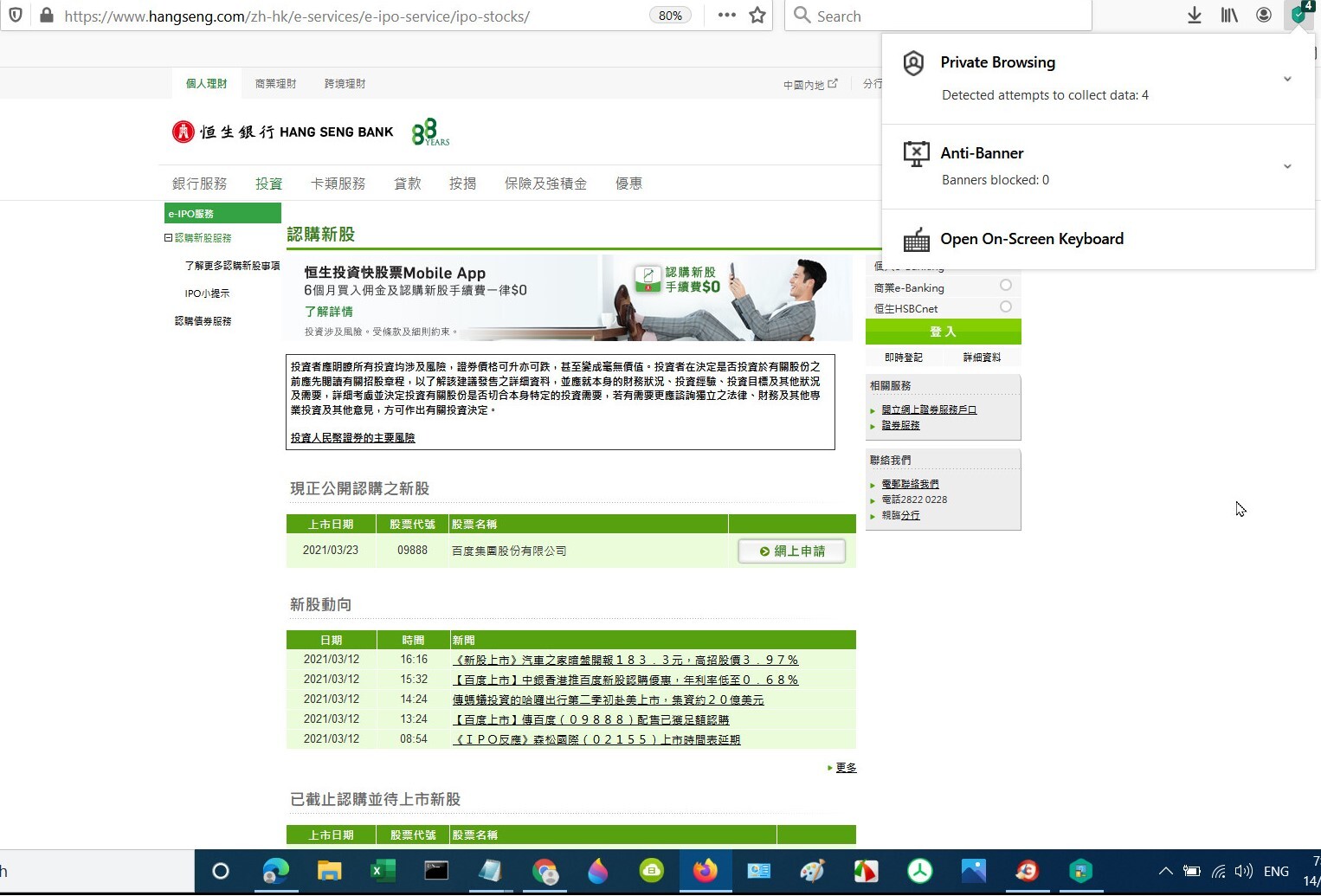Select the 恒生HSBCnet radio button
Screen dimensions: 1321x896
click(x=1005, y=306)
